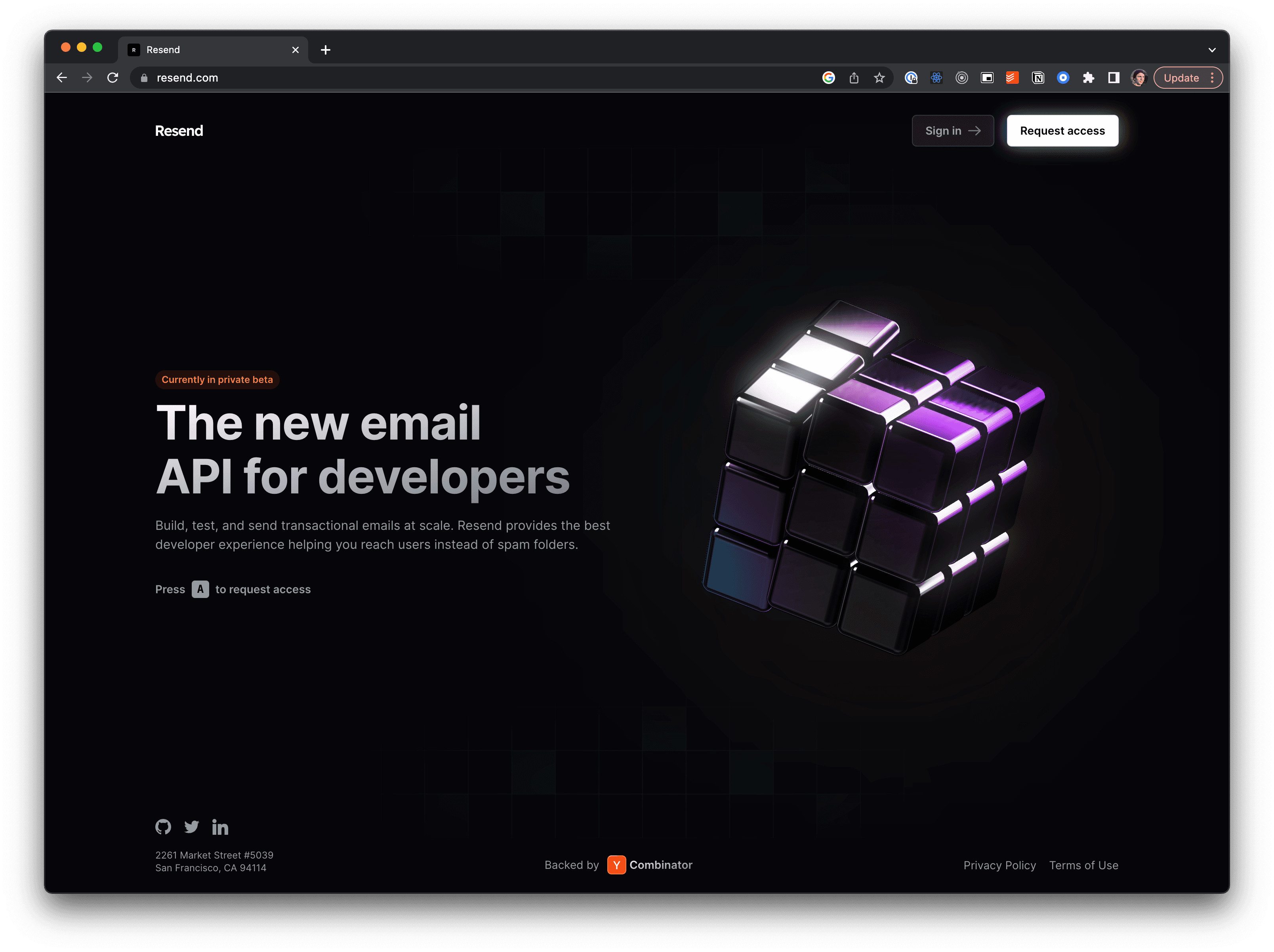Open the Resend LinkedIn icon
Screen dimensions: 1274x952
220,827
